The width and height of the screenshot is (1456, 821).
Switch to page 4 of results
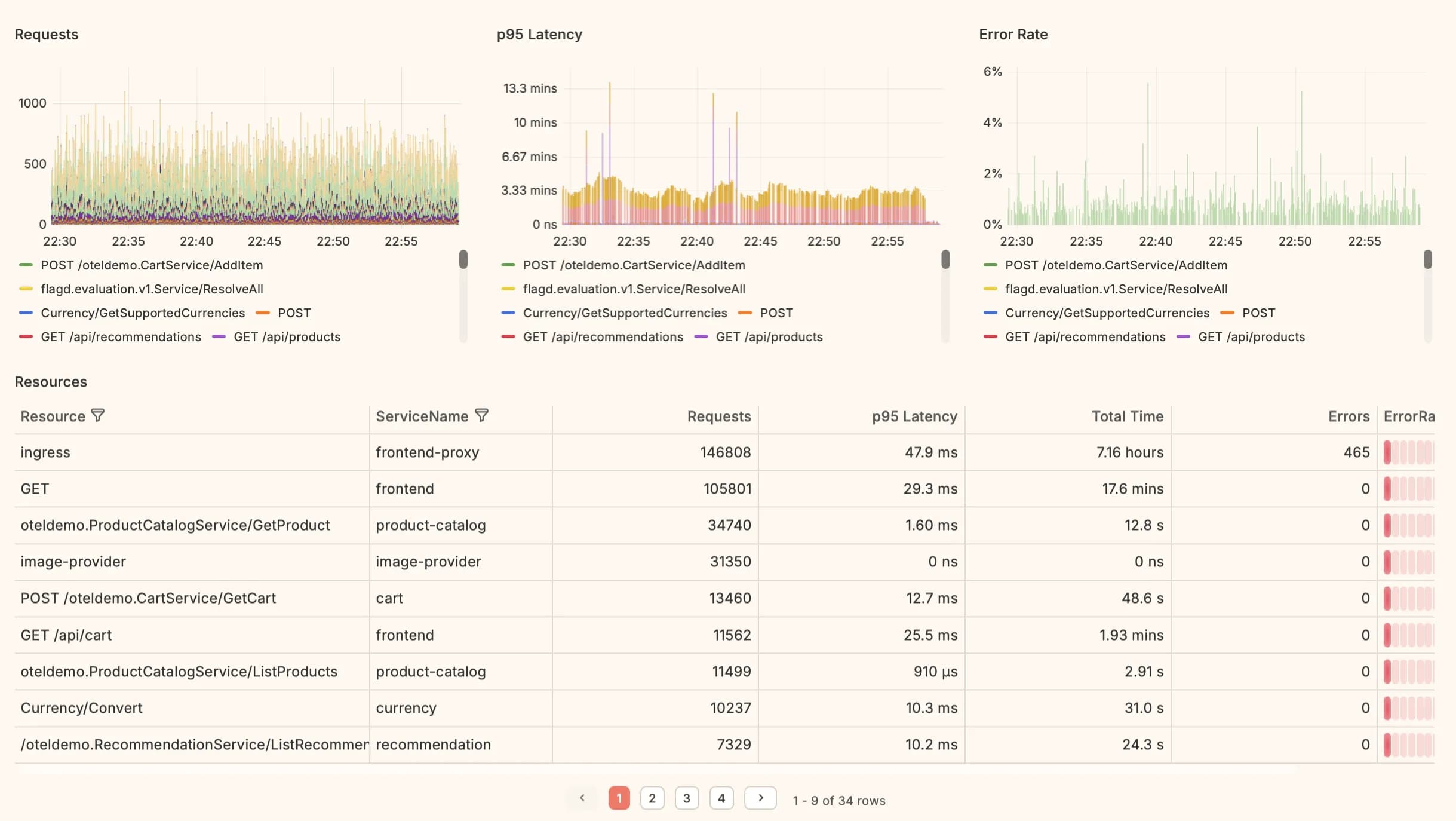(x=721, y=798)
